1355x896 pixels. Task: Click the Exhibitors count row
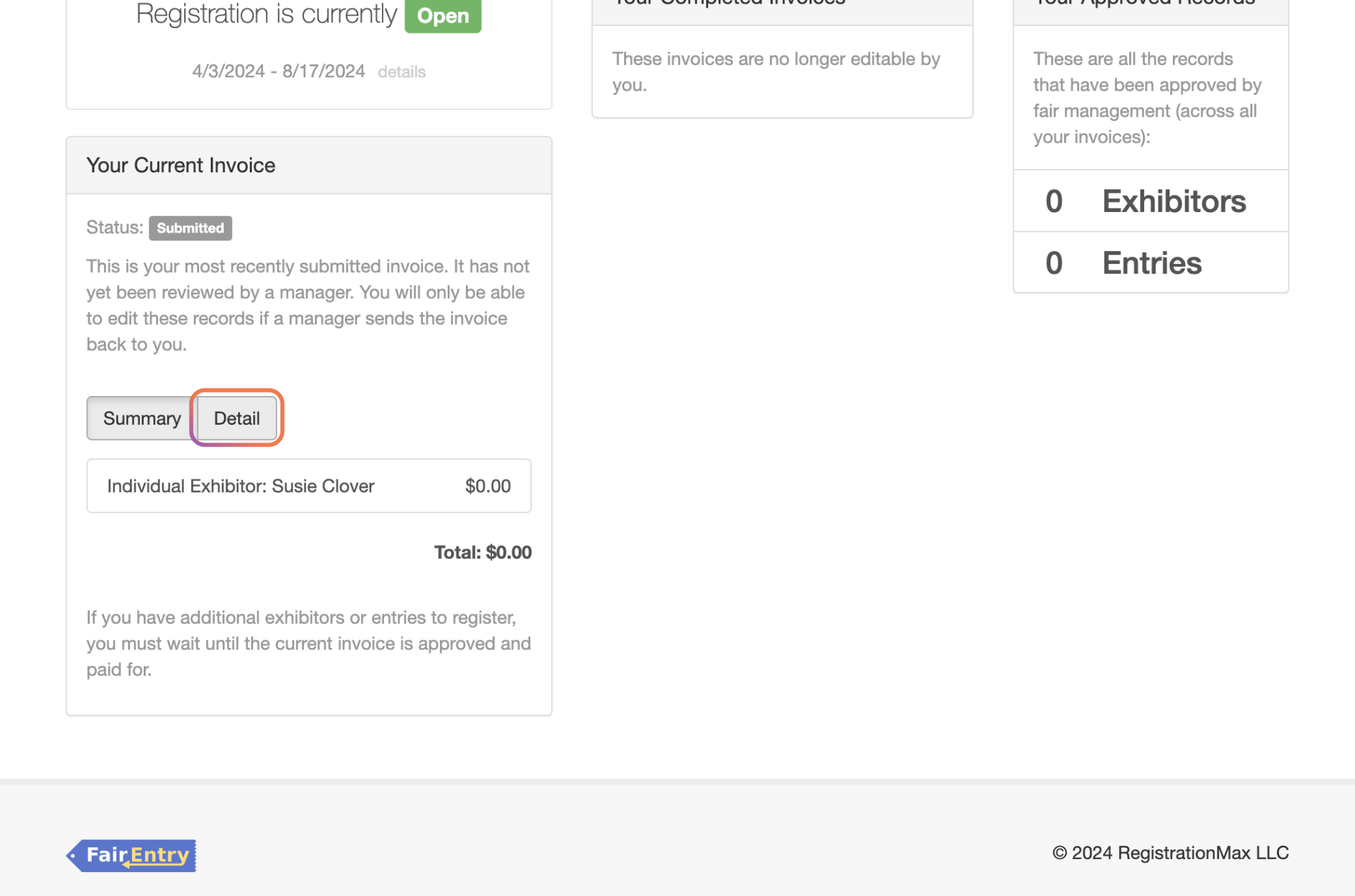click(1151, 201)
